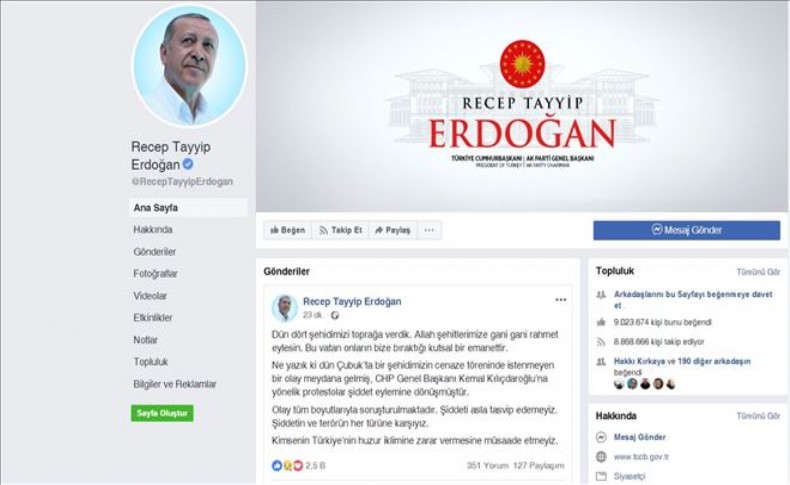Open the www.tccb.gov.tr link

[641, 457]
